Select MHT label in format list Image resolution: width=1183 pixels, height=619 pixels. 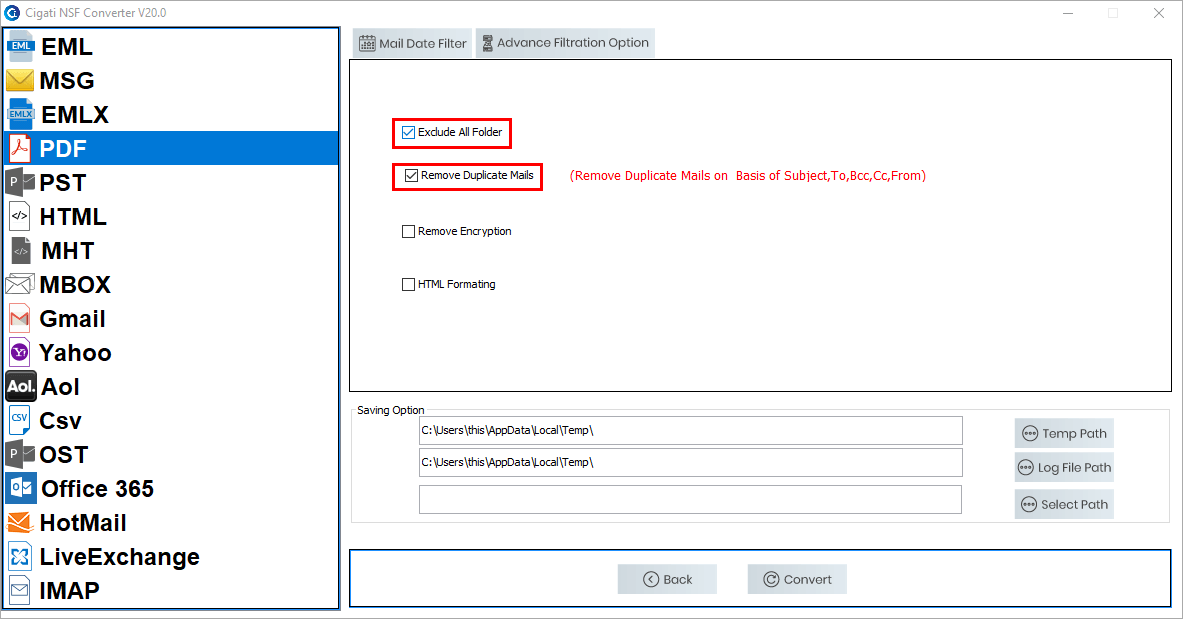68,251
